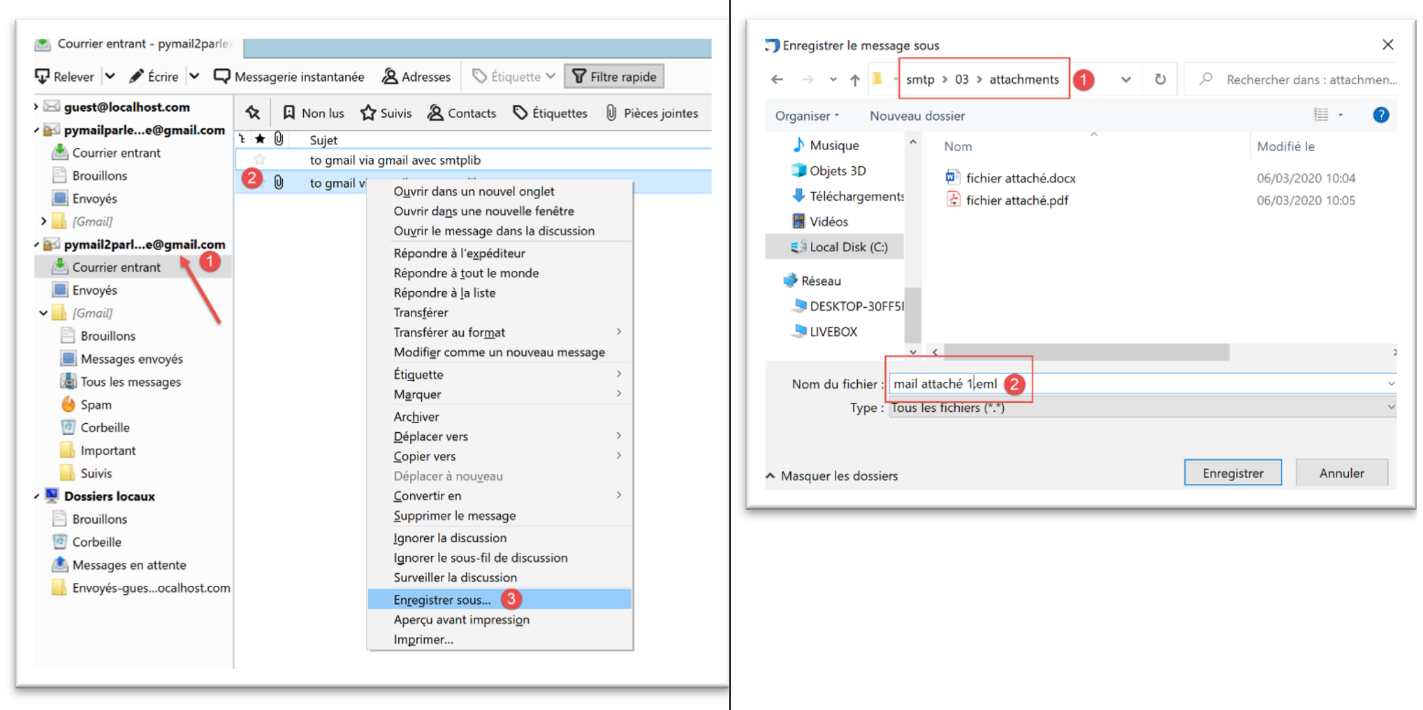Screen dimensions: 1423x710
Task: Click the horizontal scrollbar in file list
Action: point(1085,352)
